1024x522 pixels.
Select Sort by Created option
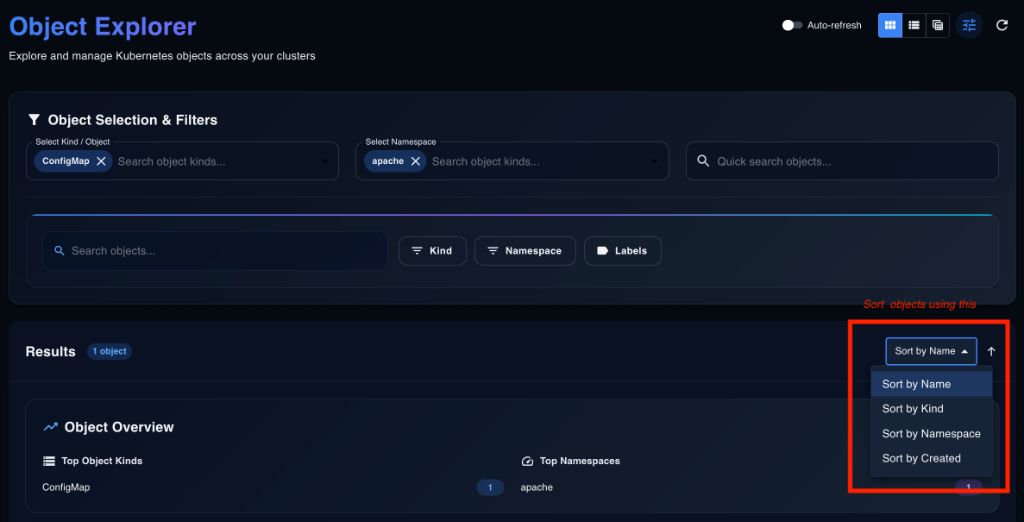[921, 458]
